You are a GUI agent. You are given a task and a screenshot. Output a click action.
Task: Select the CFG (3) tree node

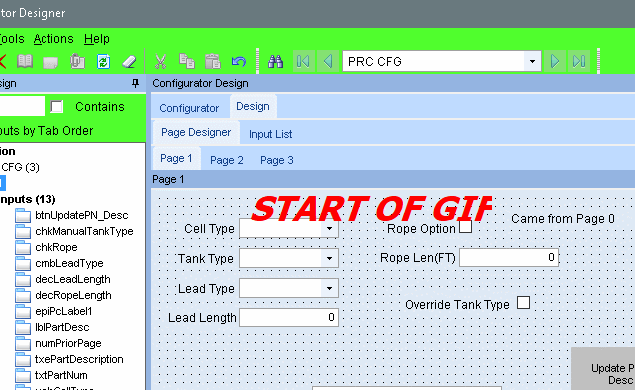(20, 167)
